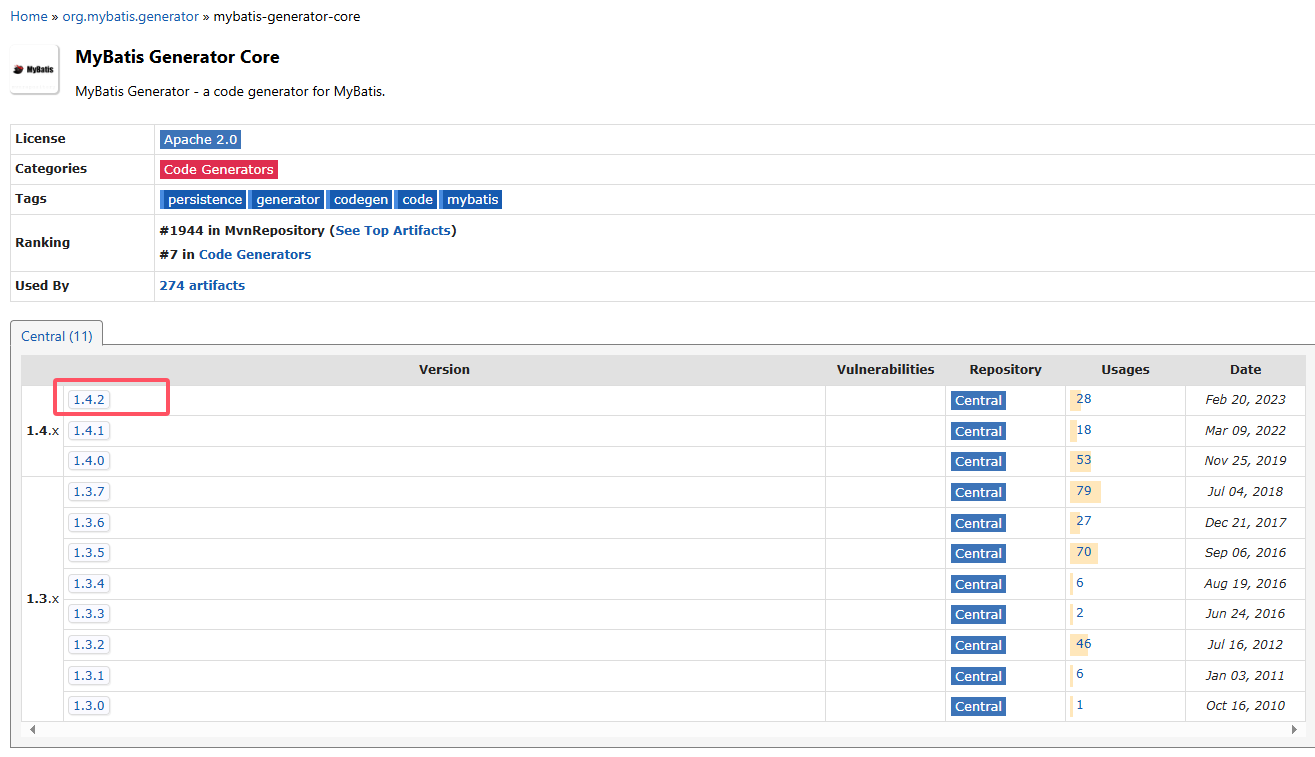Screen dimensions: 1315x757
Task: Click the Jul 04, 2018 date cell
Action: tap(1245, 491)
